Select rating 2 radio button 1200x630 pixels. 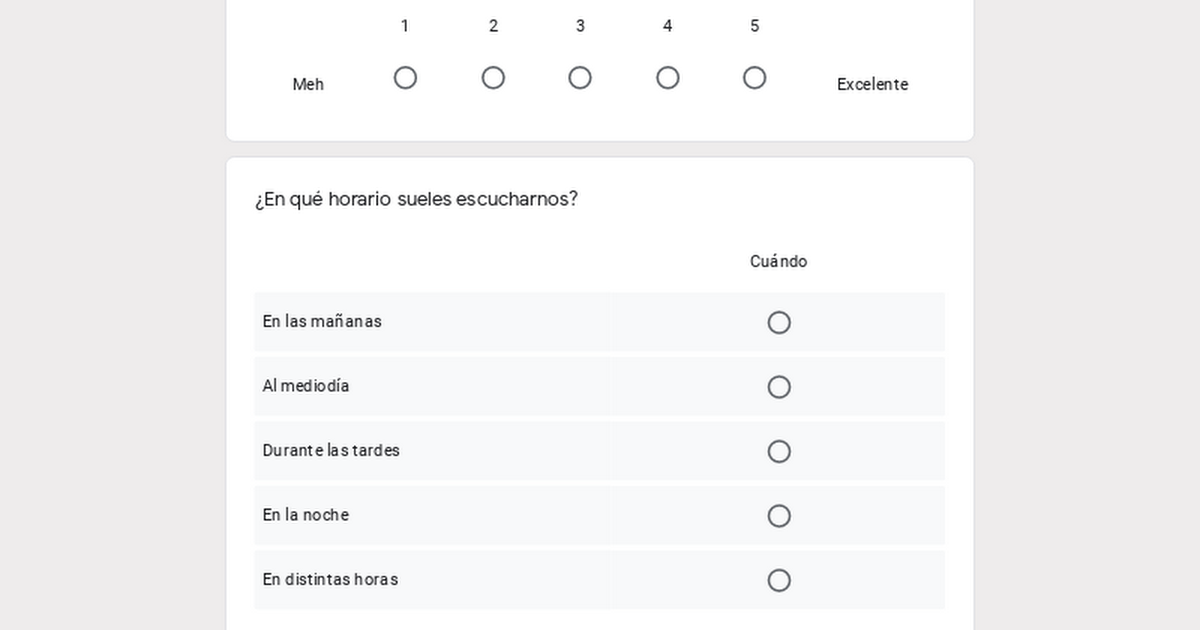[x=493, y=78]
